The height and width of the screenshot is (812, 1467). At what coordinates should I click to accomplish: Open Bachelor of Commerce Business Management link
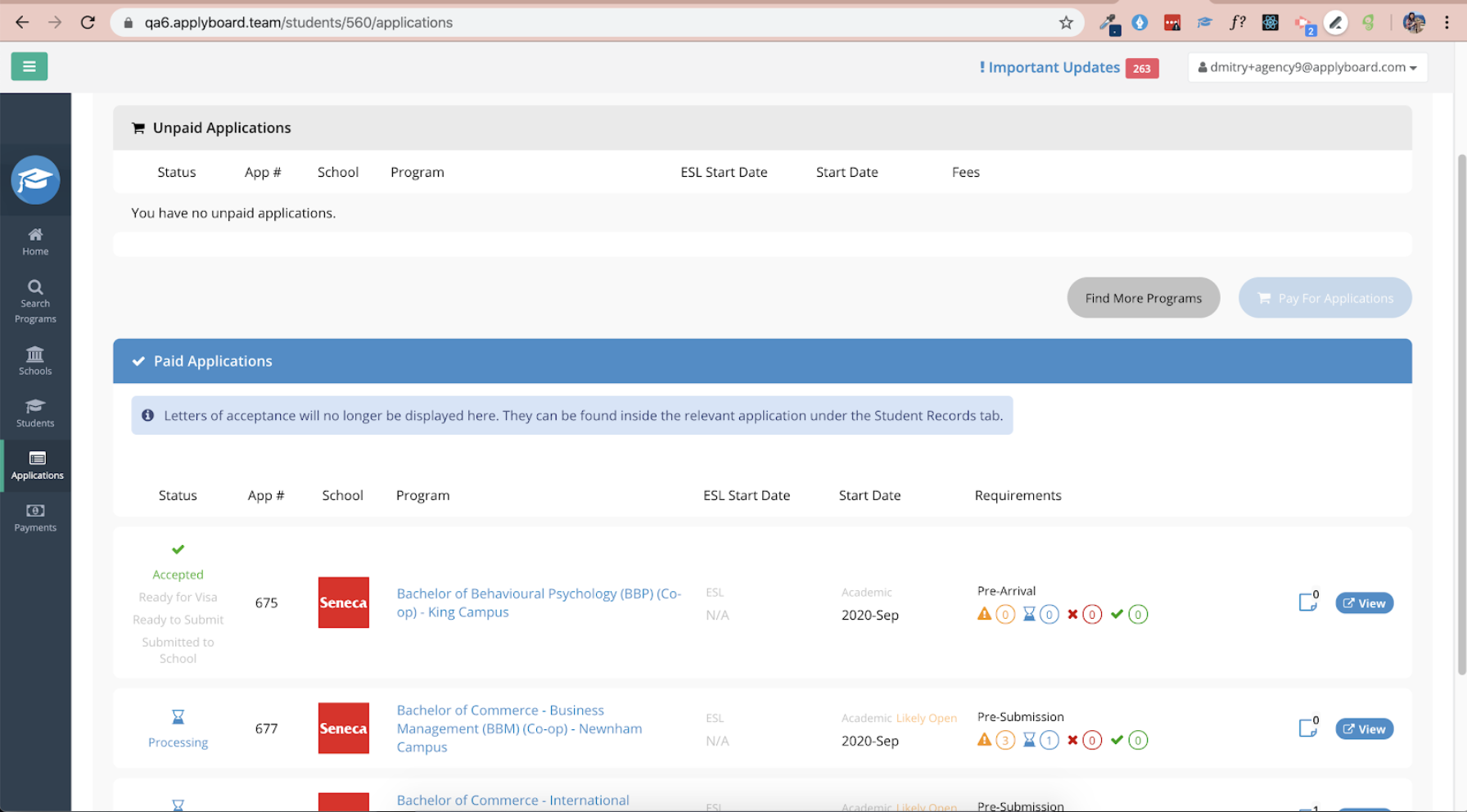pos(519,729)
